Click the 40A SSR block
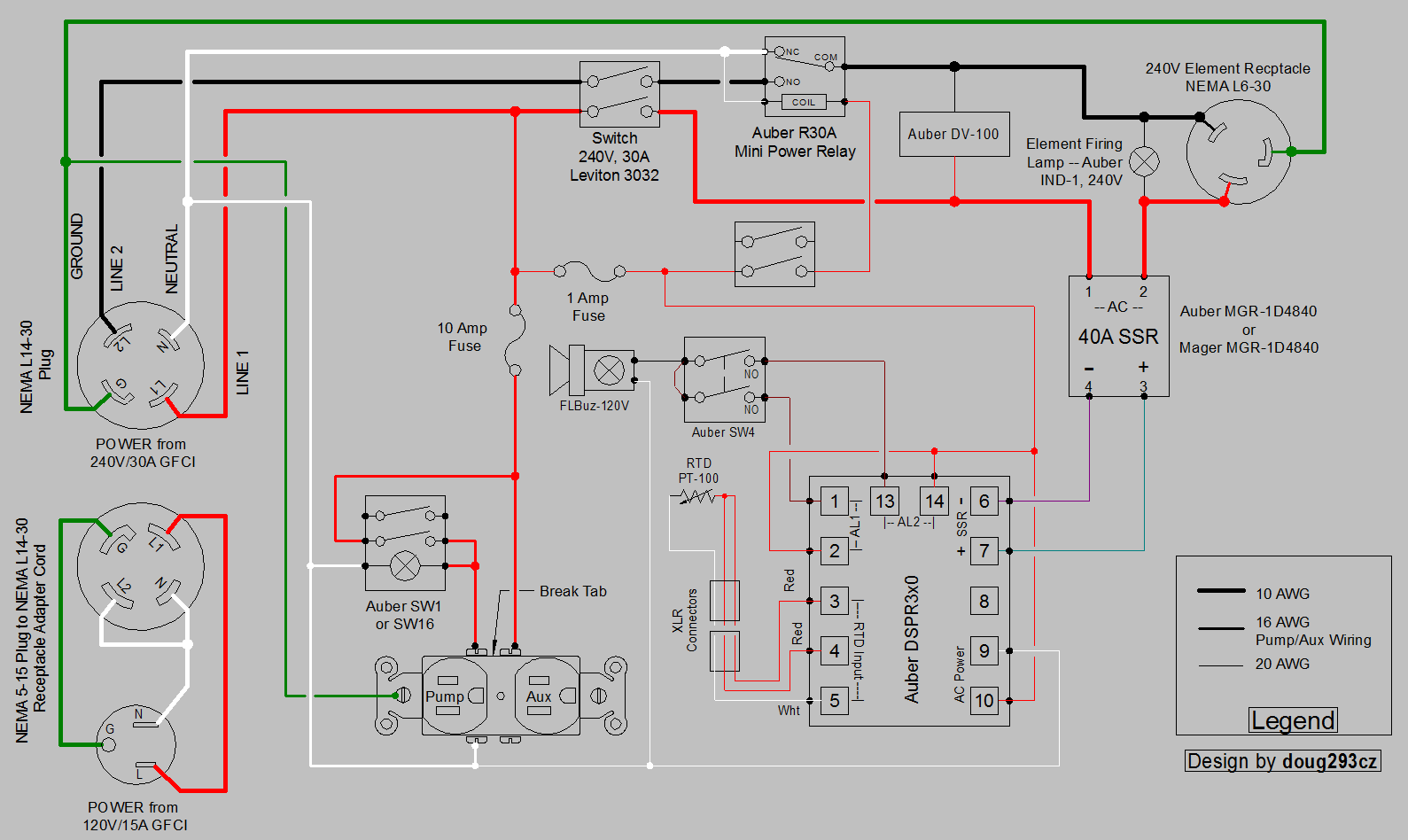This screenshot has width=1408, height=840. [1119, 336]
